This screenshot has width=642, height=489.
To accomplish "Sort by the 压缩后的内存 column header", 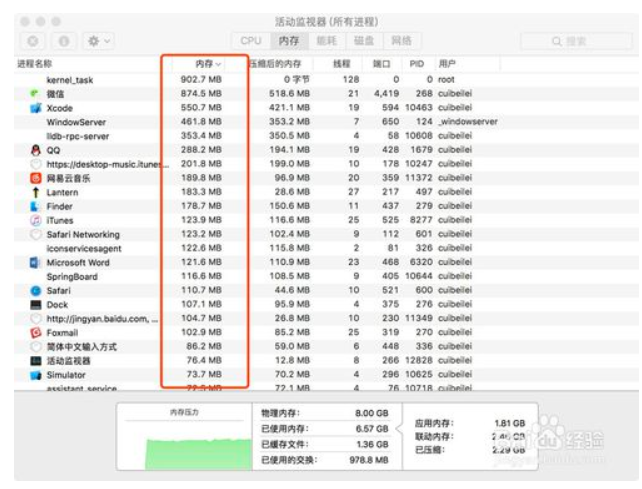I will 275,64.
